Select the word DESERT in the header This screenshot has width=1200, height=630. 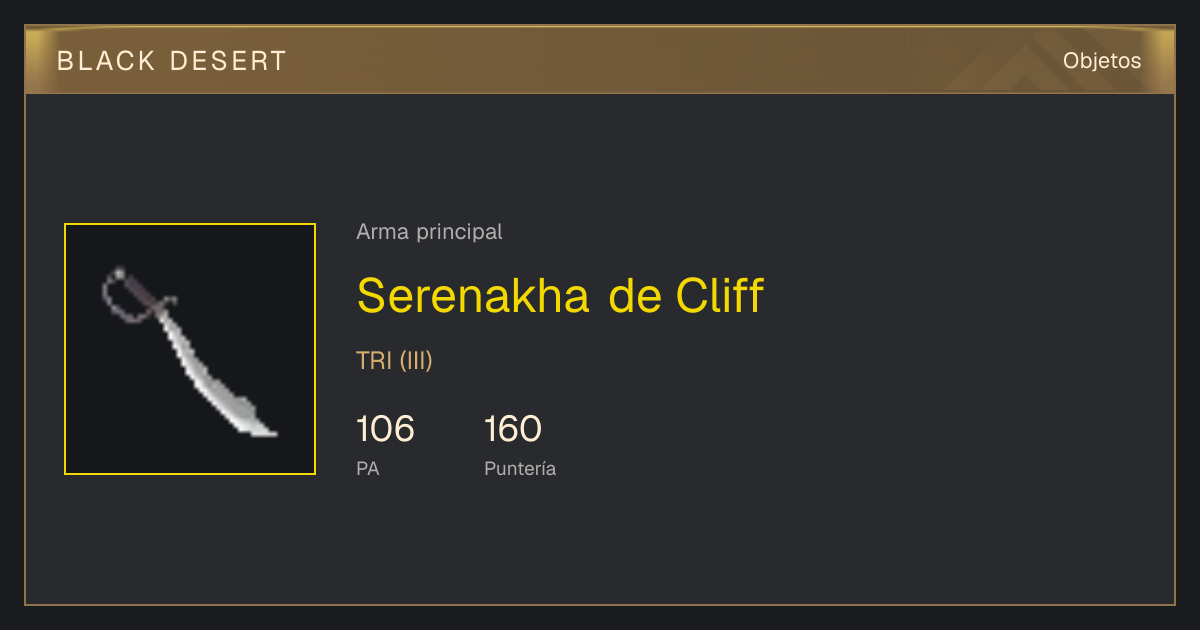[228, 61]
